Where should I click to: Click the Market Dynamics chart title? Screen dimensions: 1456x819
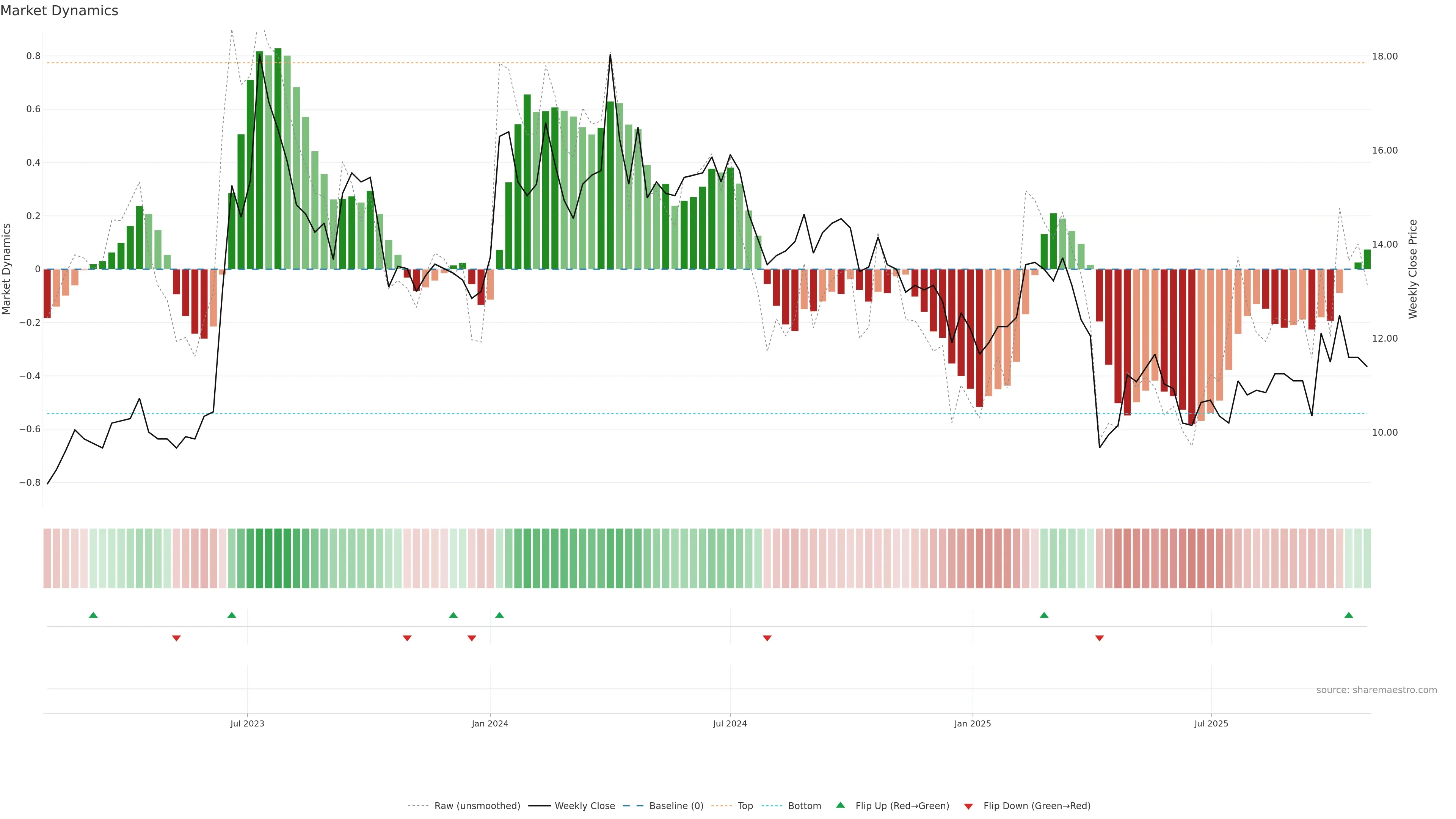60,11
